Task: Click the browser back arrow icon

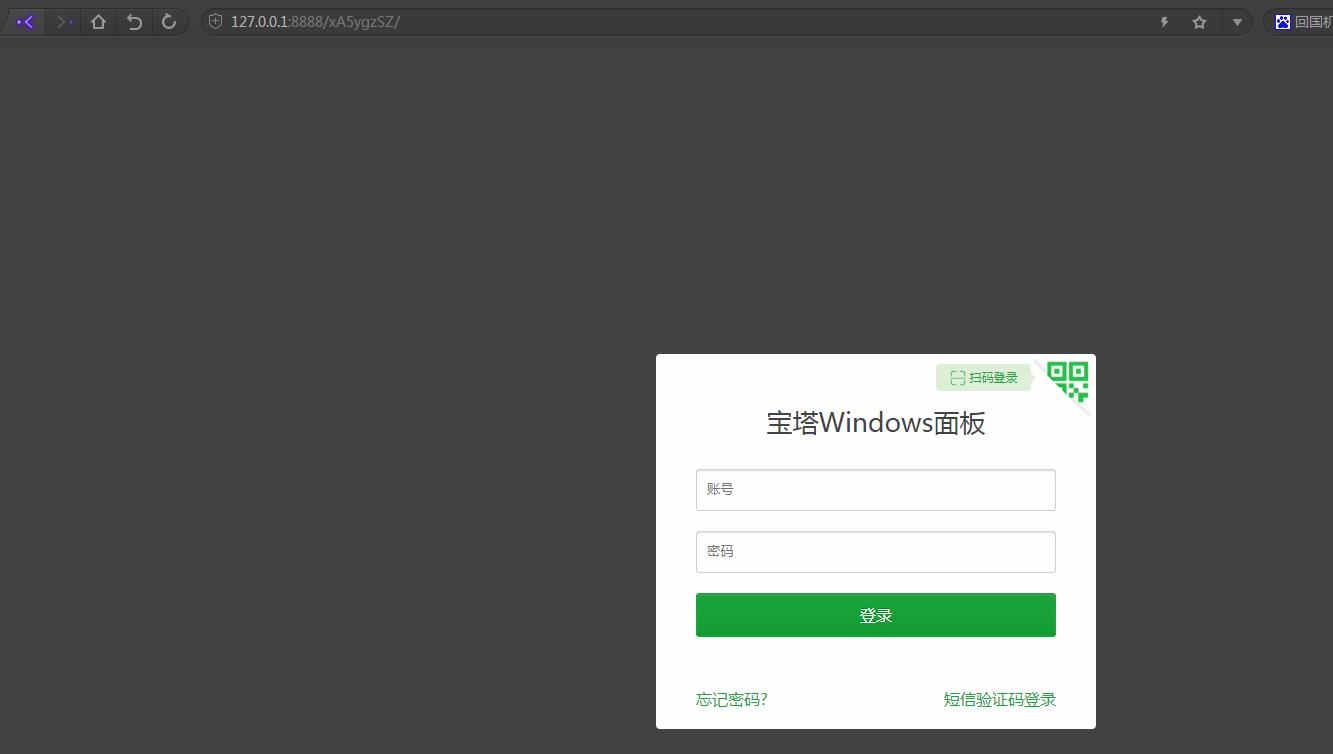Action: point(26,21)
